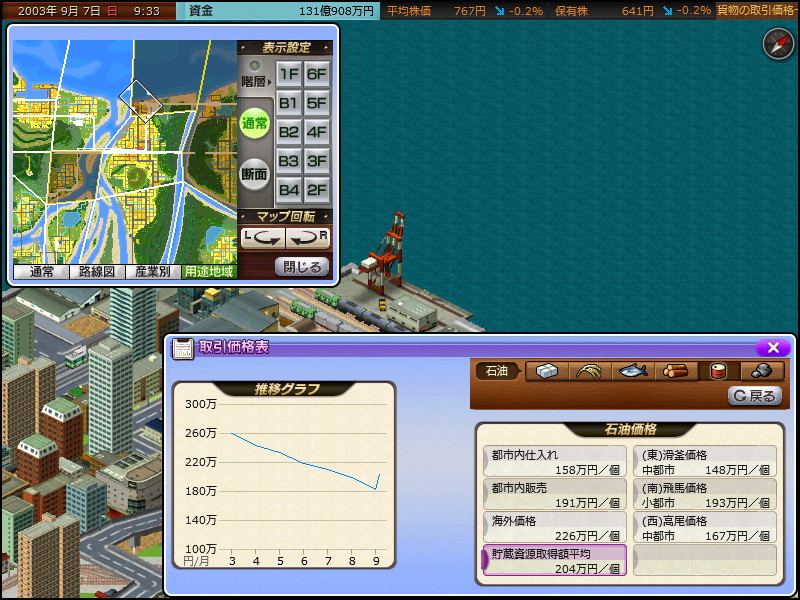
Task: Select floor 2F
Action: point(316,190)
